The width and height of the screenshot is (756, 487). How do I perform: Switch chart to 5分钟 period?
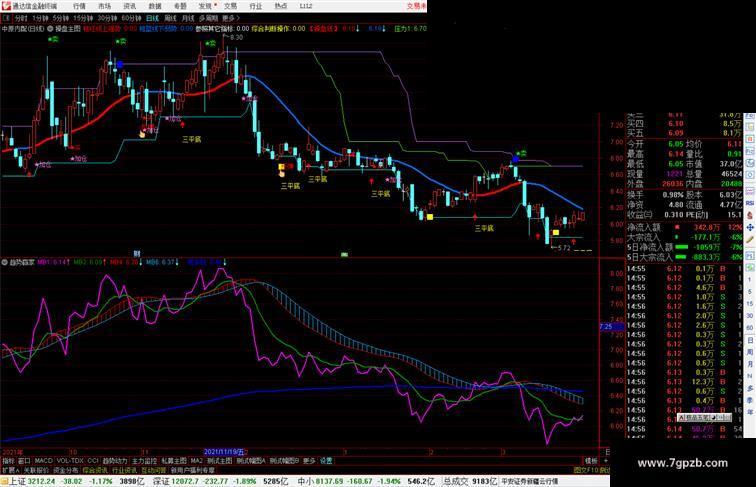click(x=61, y=18)
